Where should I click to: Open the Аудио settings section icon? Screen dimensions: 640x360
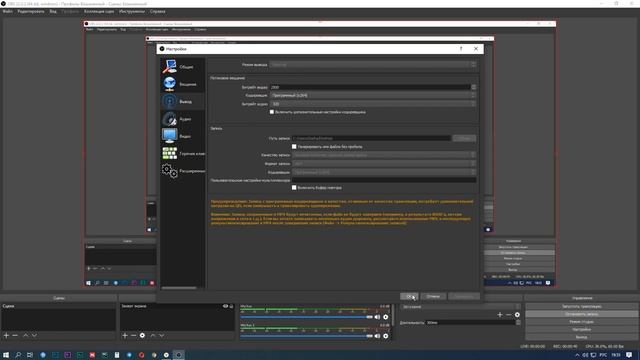(x=169, y=119)
